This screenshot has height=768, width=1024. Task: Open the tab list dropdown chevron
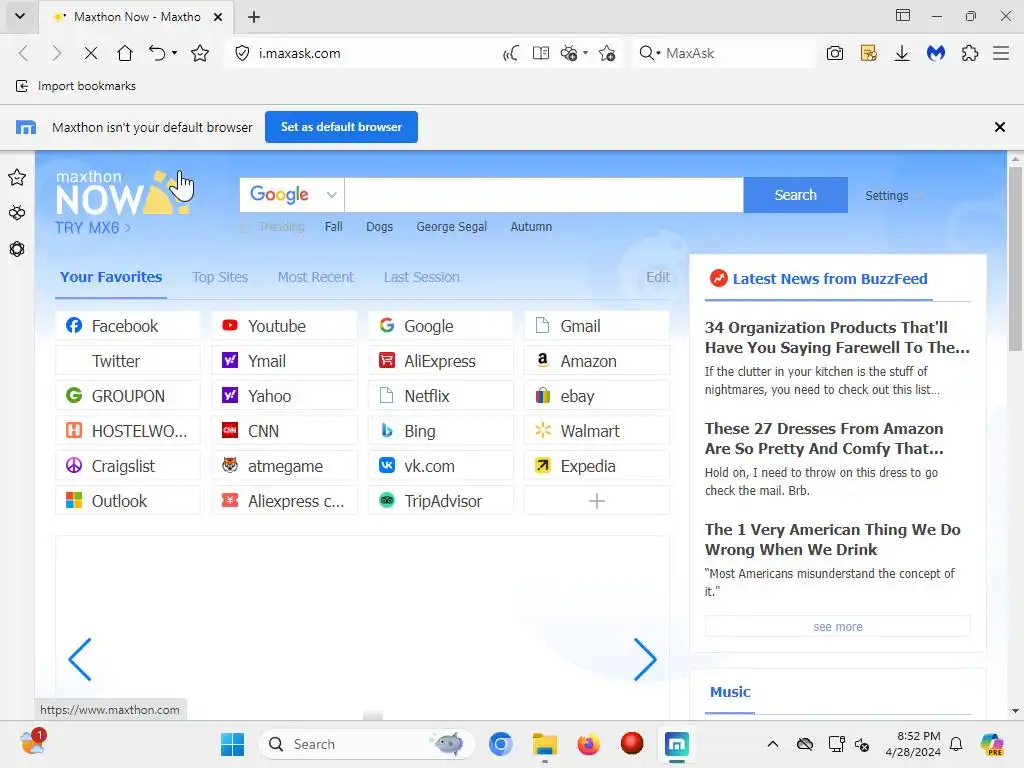tap(20, 16)
